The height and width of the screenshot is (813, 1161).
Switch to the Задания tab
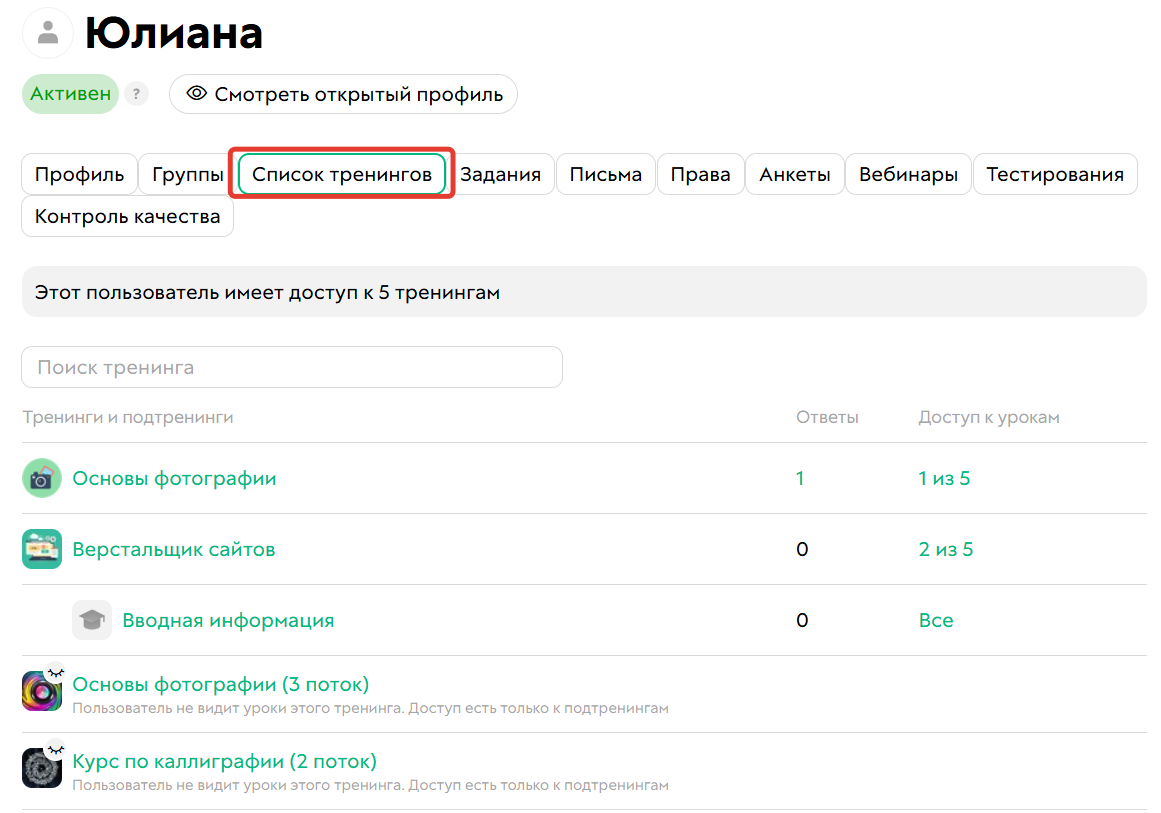pyautogui.click(x=504, y=173)
